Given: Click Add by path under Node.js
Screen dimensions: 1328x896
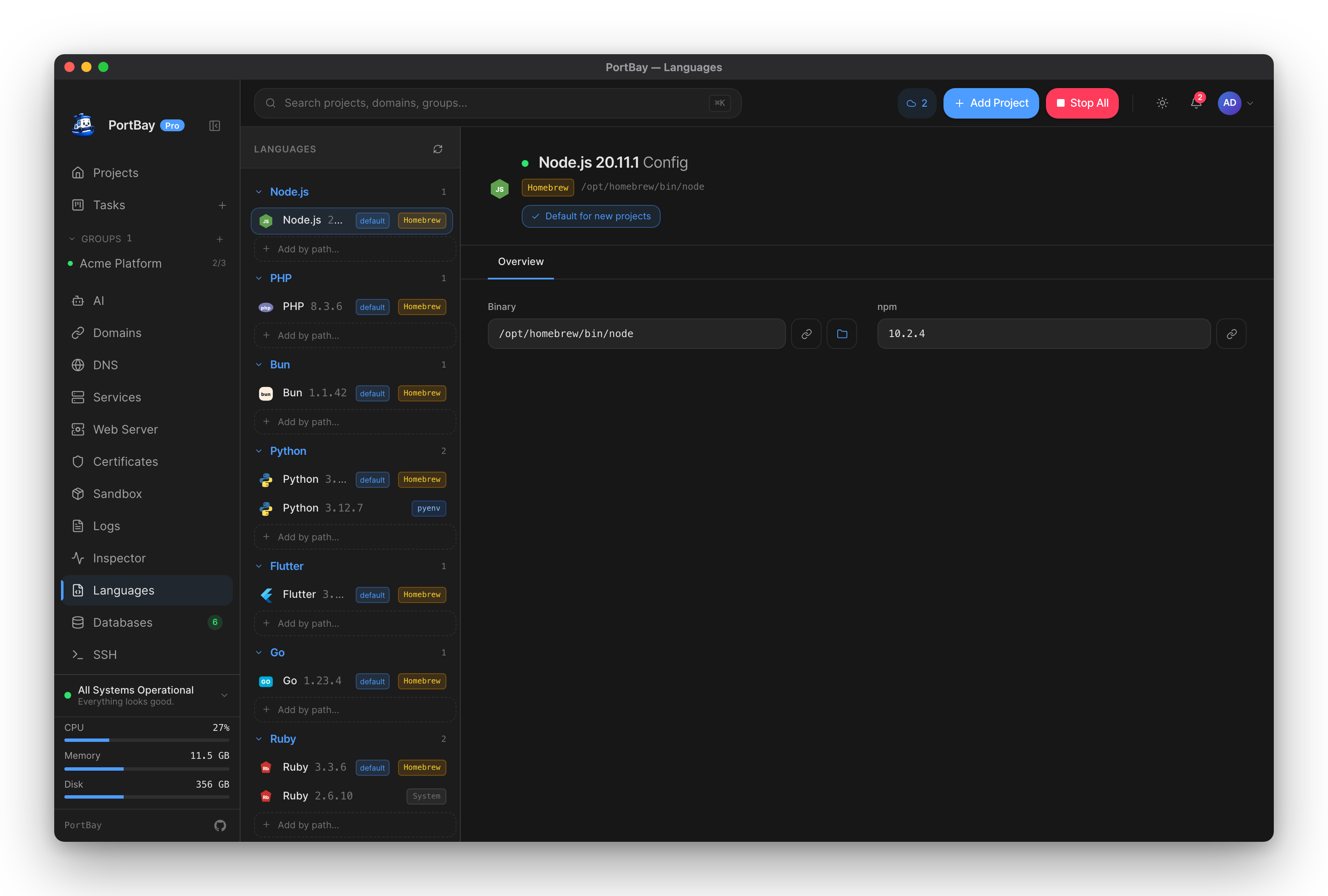Looking at the screenshot, I should point(354,249).
